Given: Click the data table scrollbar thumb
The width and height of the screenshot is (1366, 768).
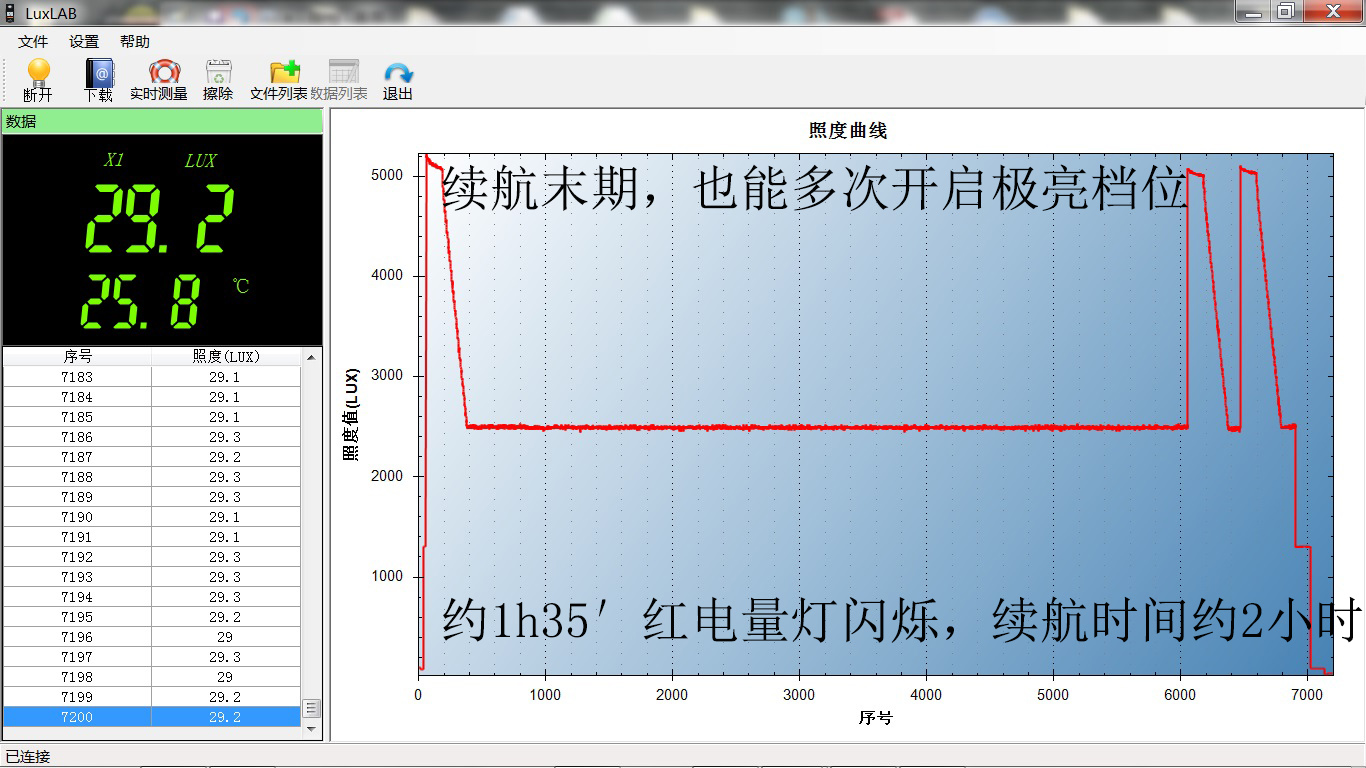Looking at the screenshot, I should (x=311, y=708).
